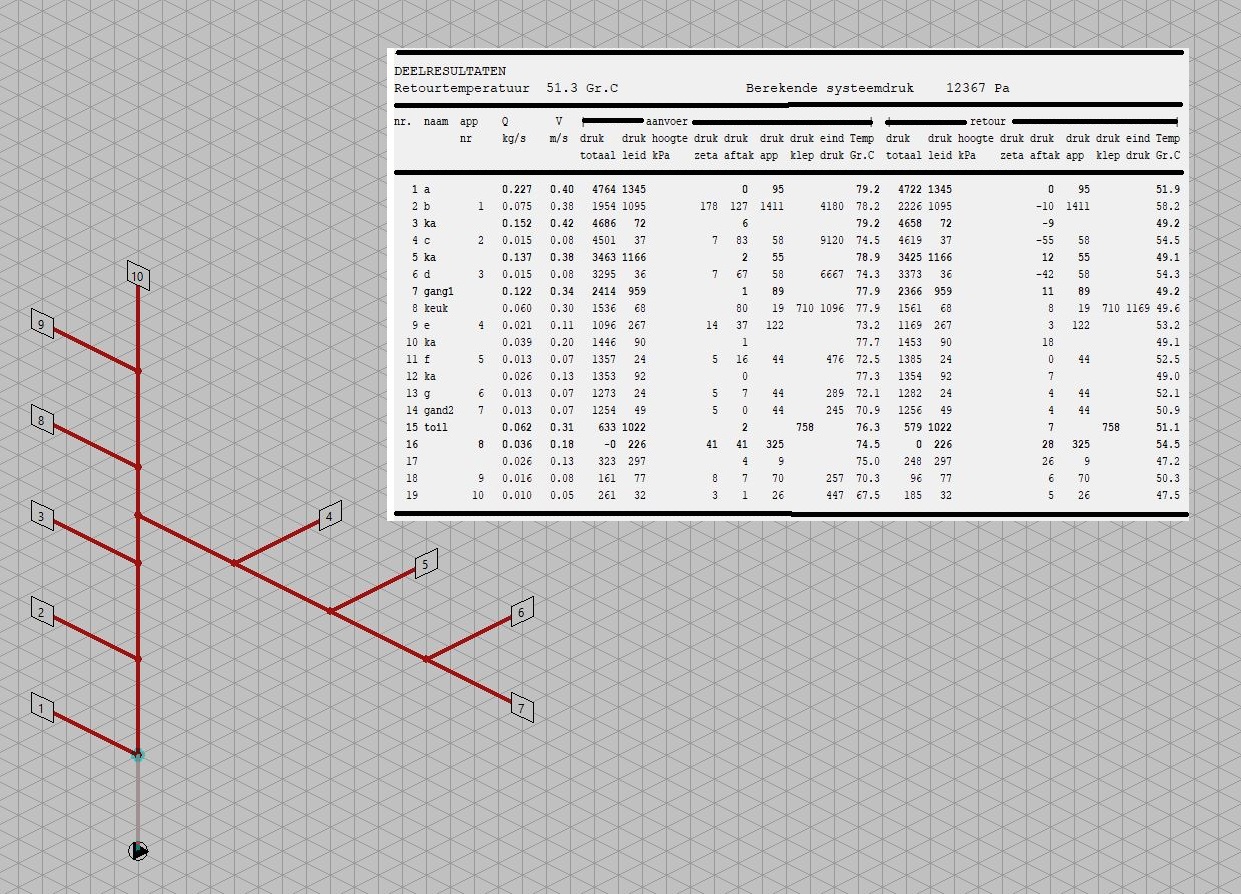Select node tag 9 in the diagram
This screenshot has width=1241, height=894.
(x=41, y=325)
